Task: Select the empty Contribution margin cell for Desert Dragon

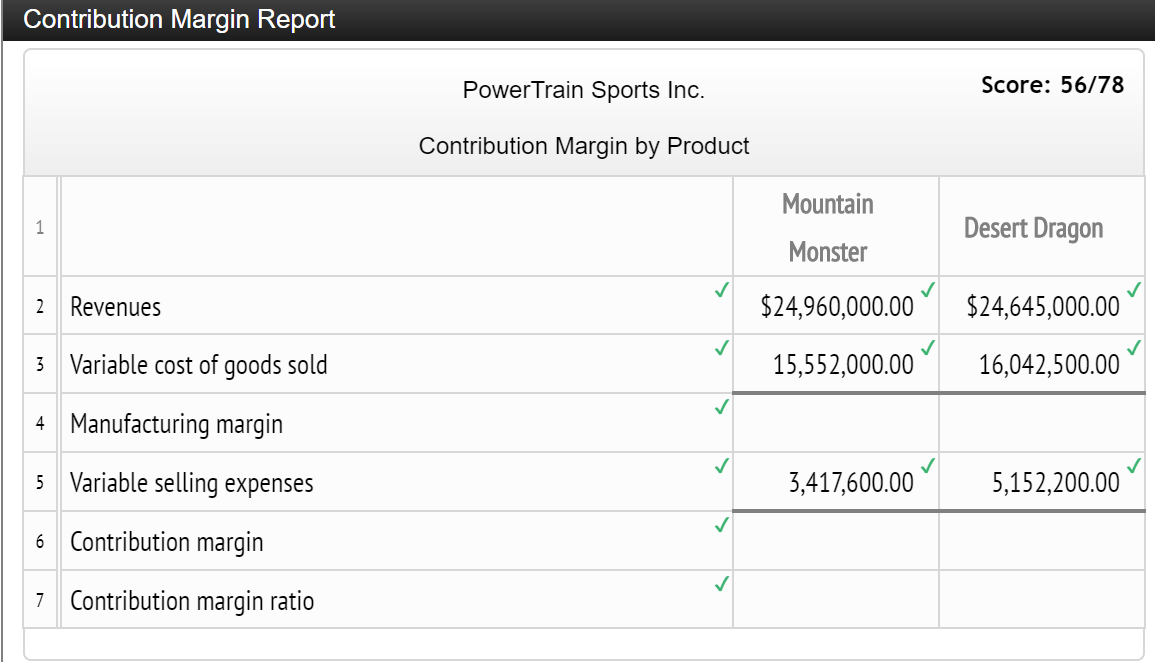Action: (1041, 540)
